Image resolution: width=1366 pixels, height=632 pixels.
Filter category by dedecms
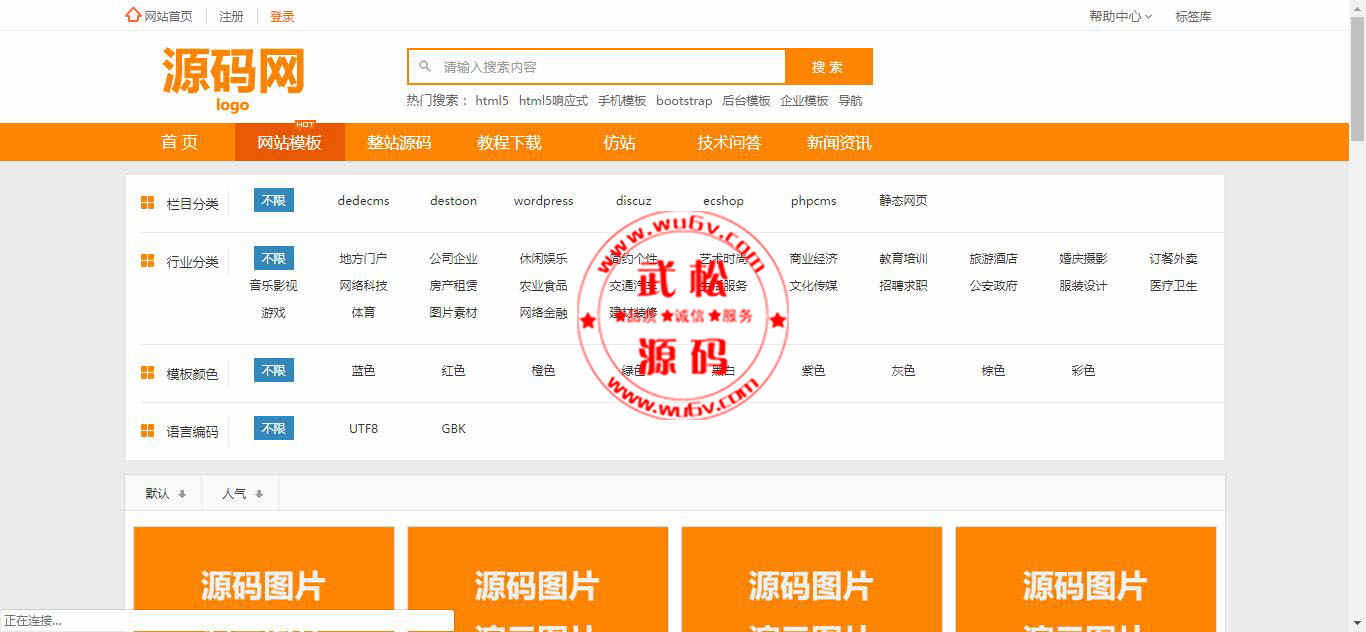tap(363, 201)
